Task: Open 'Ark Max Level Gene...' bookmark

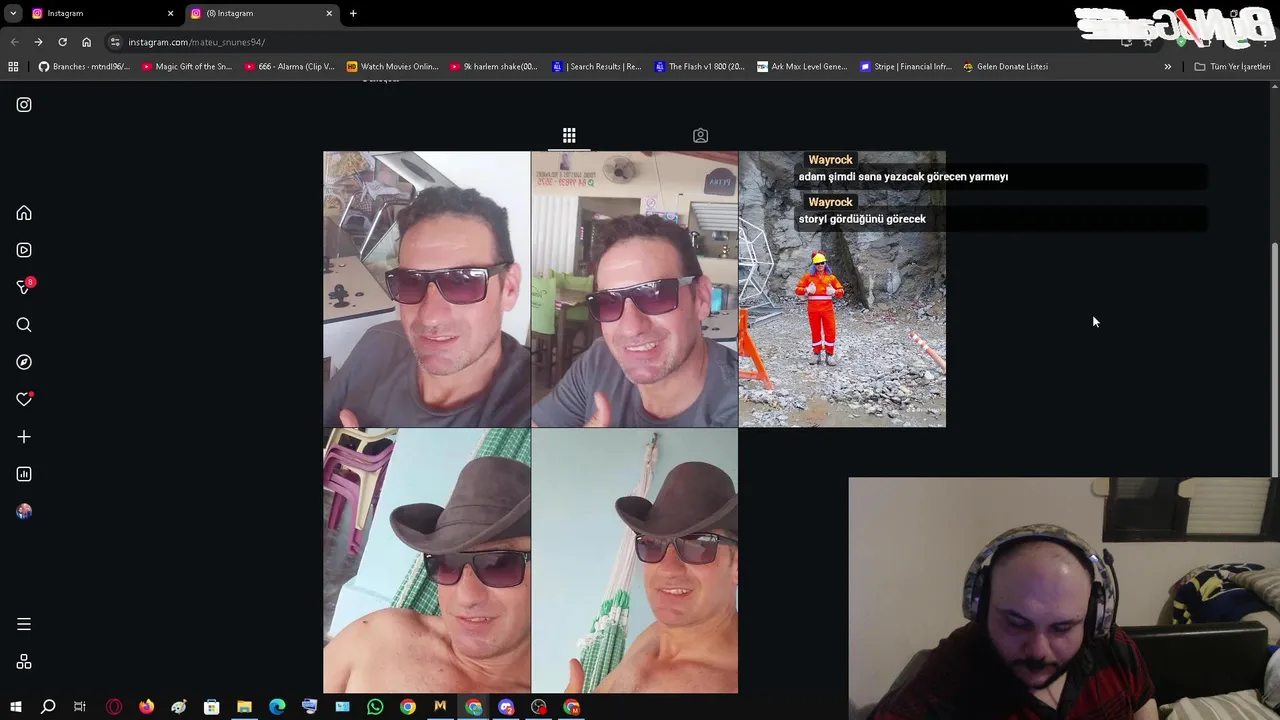Action: pos(802,66)
